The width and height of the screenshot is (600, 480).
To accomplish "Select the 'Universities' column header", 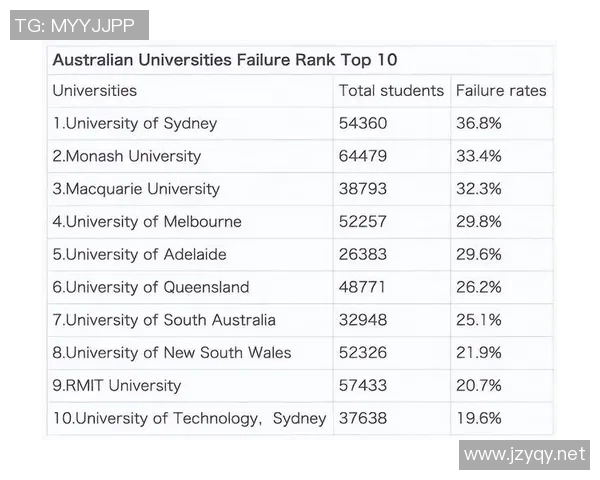I will pos(95,91).
